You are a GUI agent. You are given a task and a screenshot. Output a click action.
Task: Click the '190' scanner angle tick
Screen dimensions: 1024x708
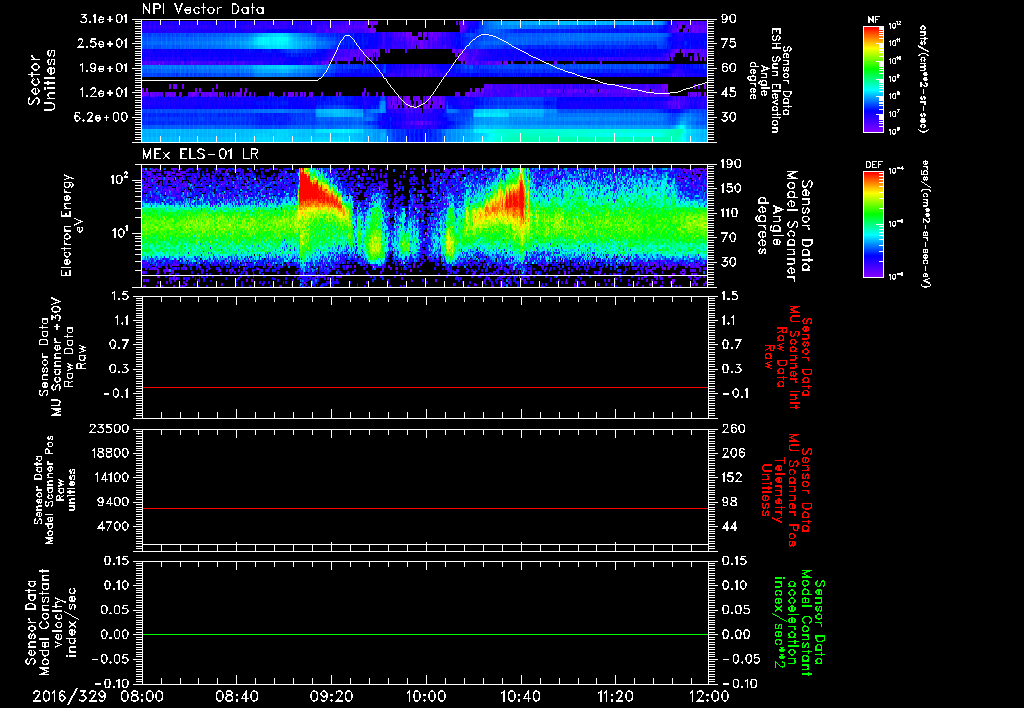731,164
